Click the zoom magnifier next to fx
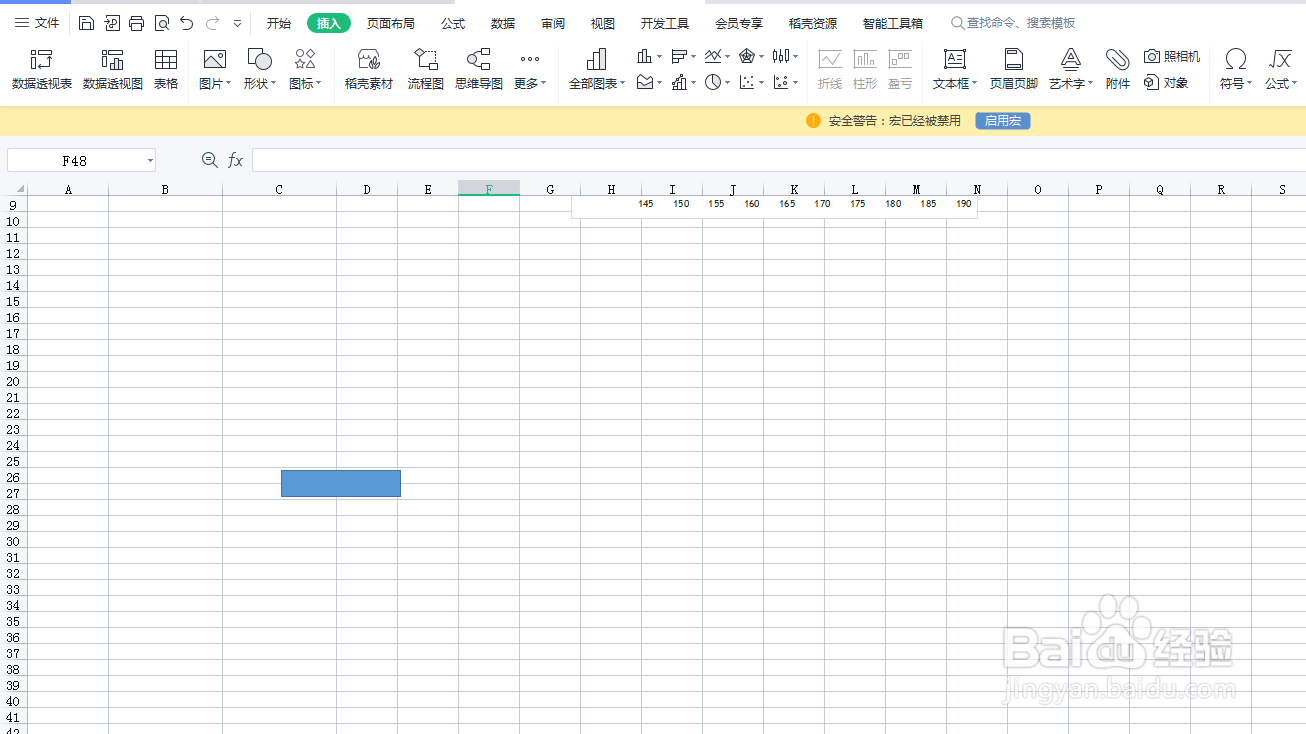Screen dimensions: 1306x734 (210, 160)
